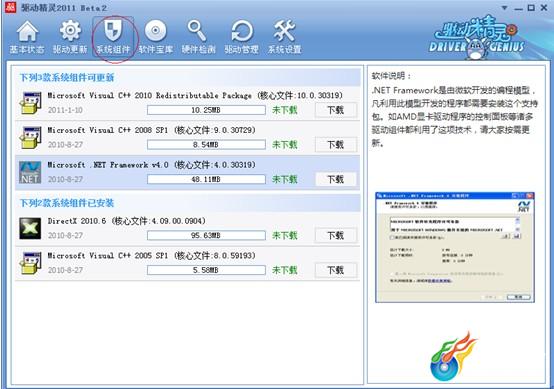Viewport: 554px width, 389px height.
Task: Click the 95.63MB progress bar
Action: pyautogui.click(x=206, y=235)
